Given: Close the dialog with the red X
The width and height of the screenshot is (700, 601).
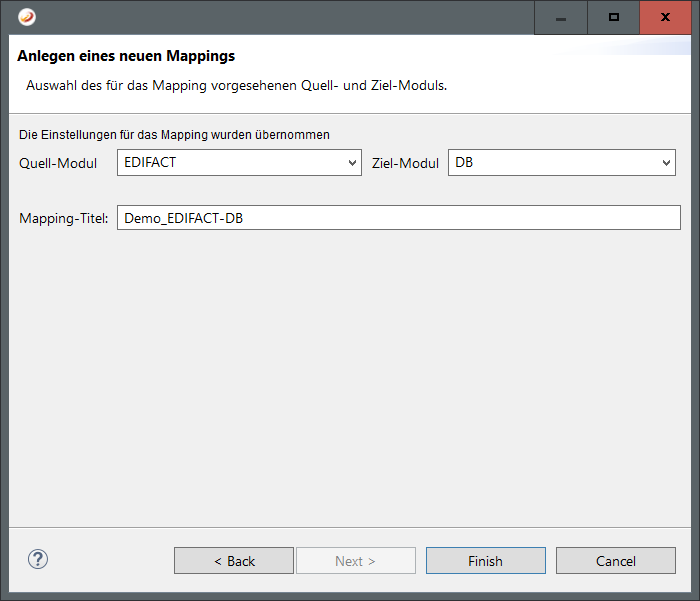Looking at the screenshot, I should 665,17.
